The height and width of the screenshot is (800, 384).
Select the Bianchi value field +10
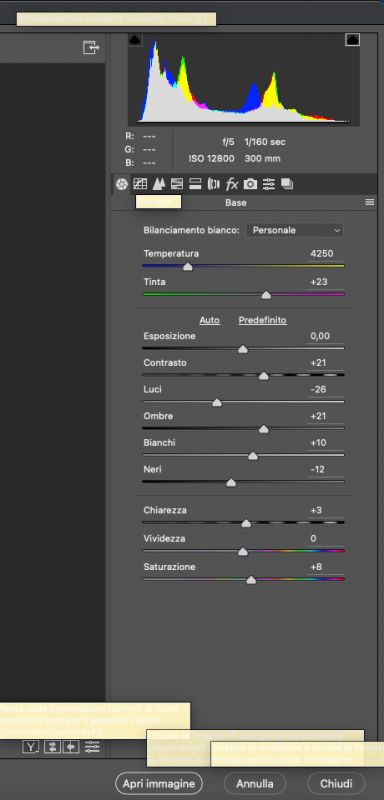325,443
